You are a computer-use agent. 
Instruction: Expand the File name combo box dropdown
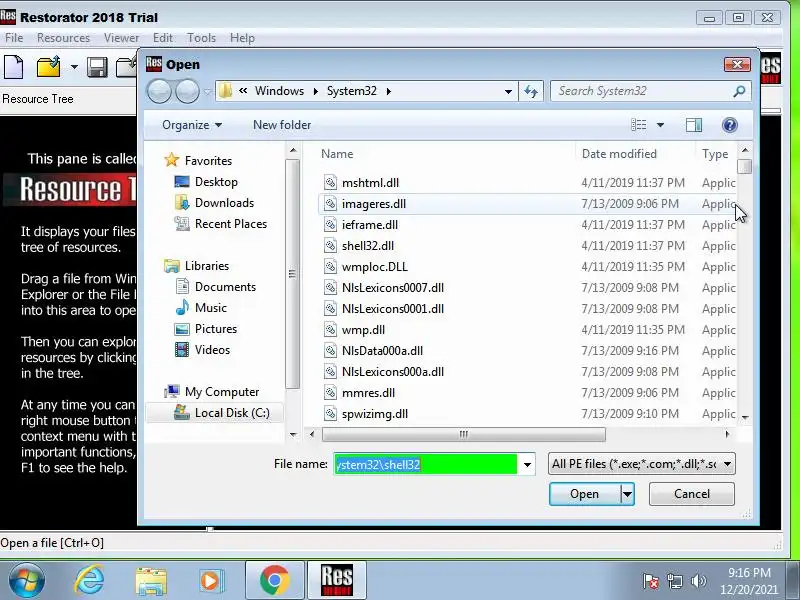527,464
